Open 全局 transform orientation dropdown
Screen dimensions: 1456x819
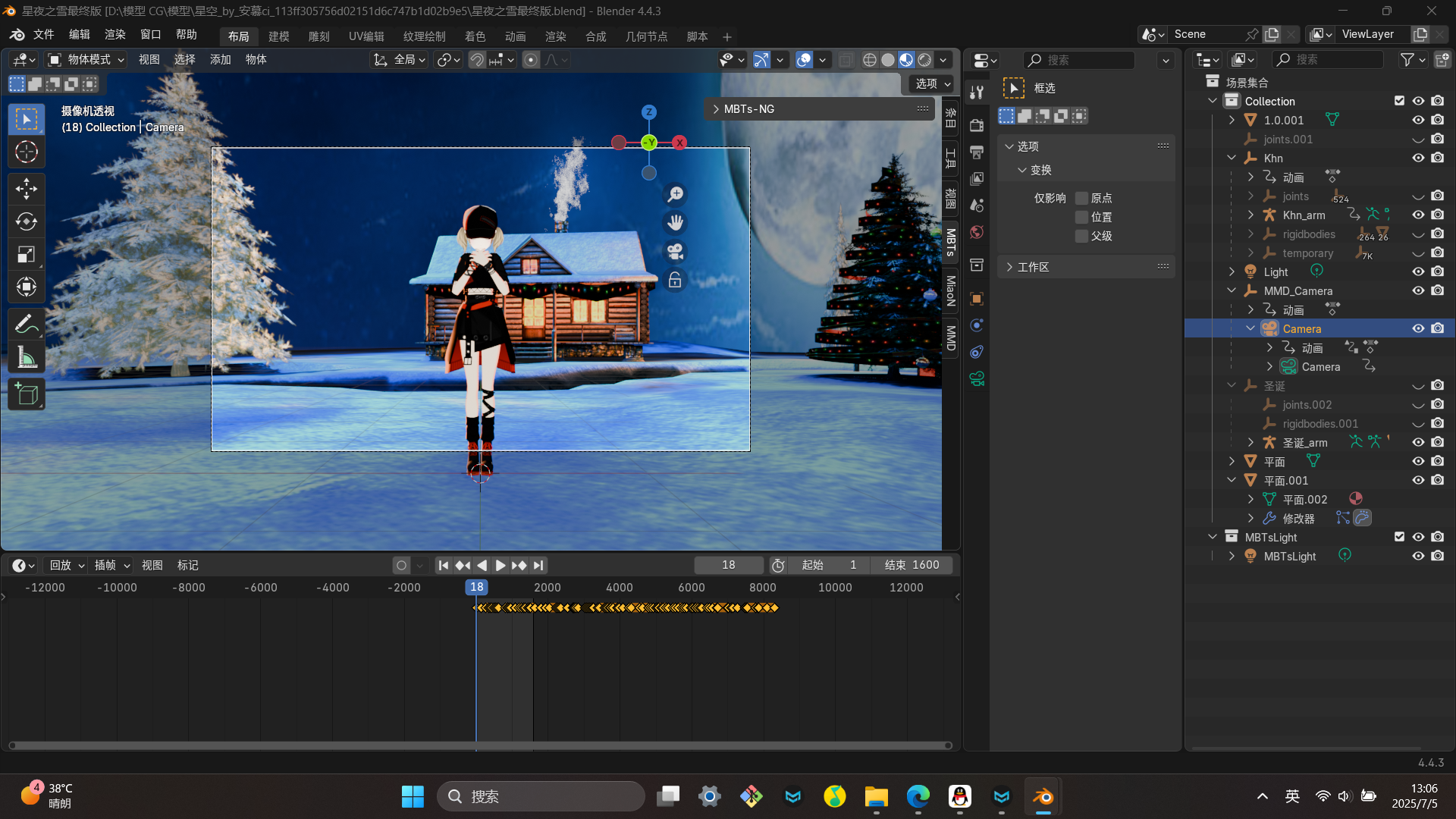pos(400,59)
